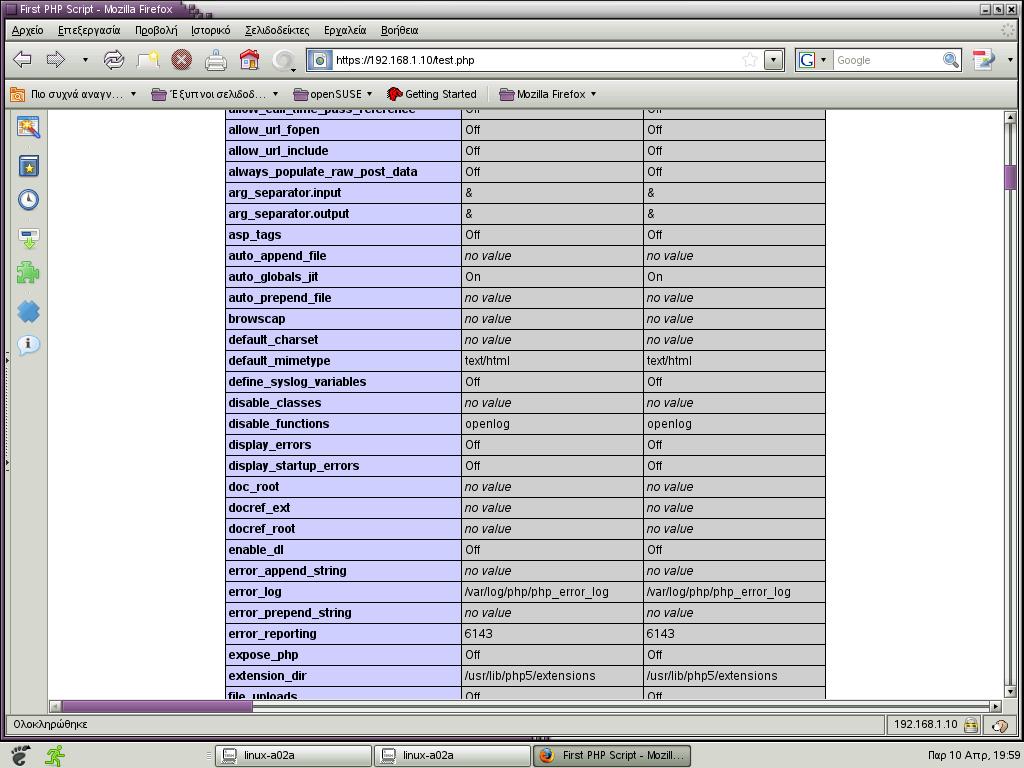Click the padlock security icon in status bar
Screen dimensions: 1024x768
pos(970,724)
